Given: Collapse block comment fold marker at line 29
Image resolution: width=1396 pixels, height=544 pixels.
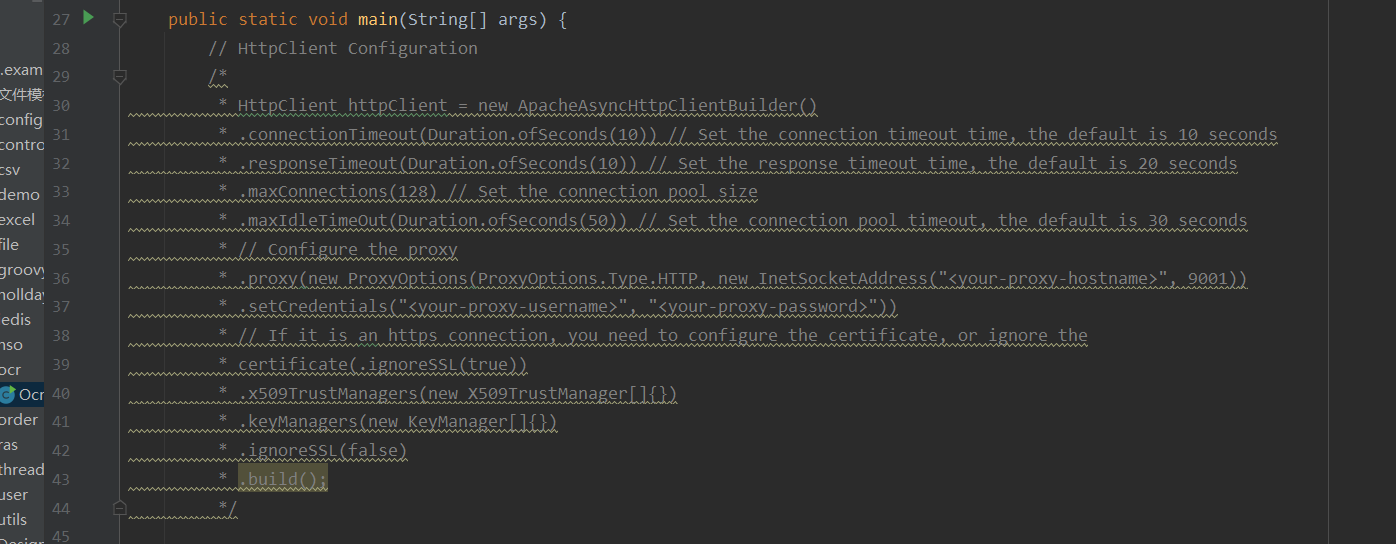Looking at the screenshot, I should click(x=120, y=76).
